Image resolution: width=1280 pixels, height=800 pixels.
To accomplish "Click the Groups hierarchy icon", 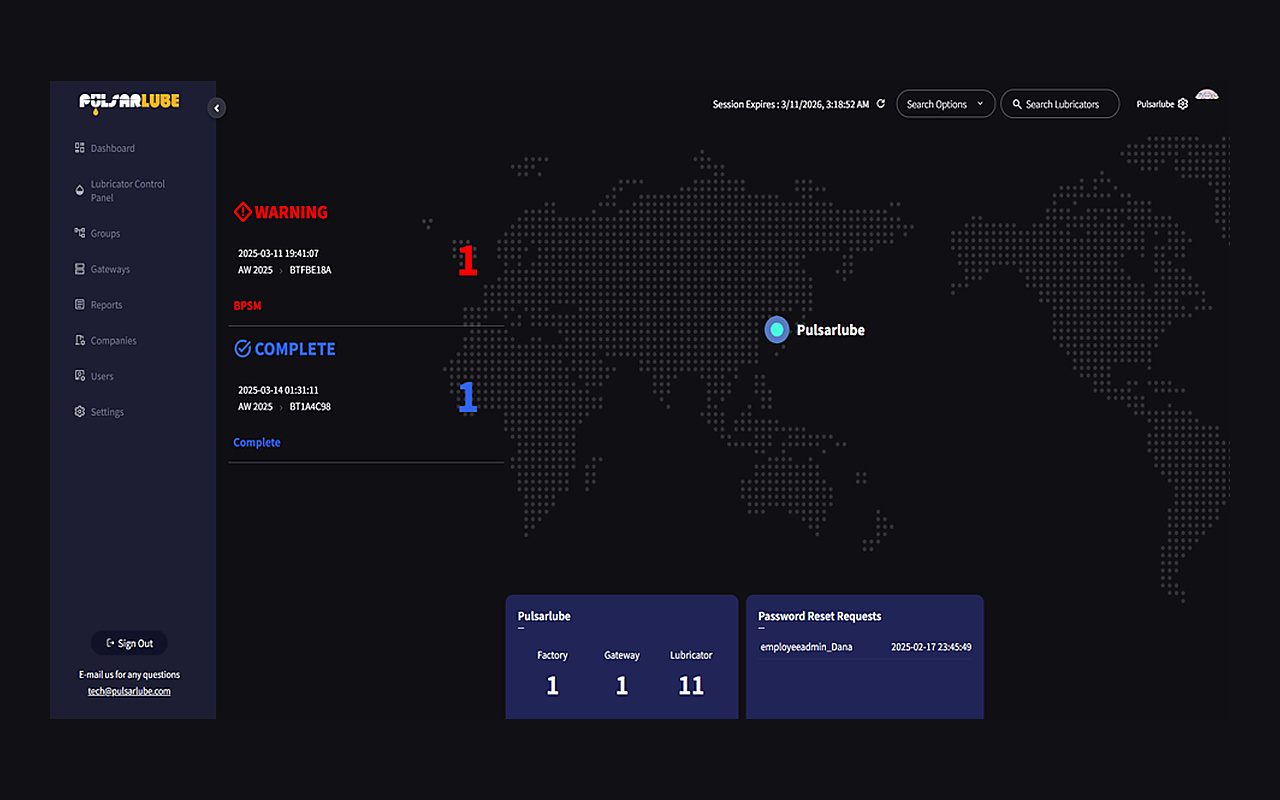I will click(80, 233).
